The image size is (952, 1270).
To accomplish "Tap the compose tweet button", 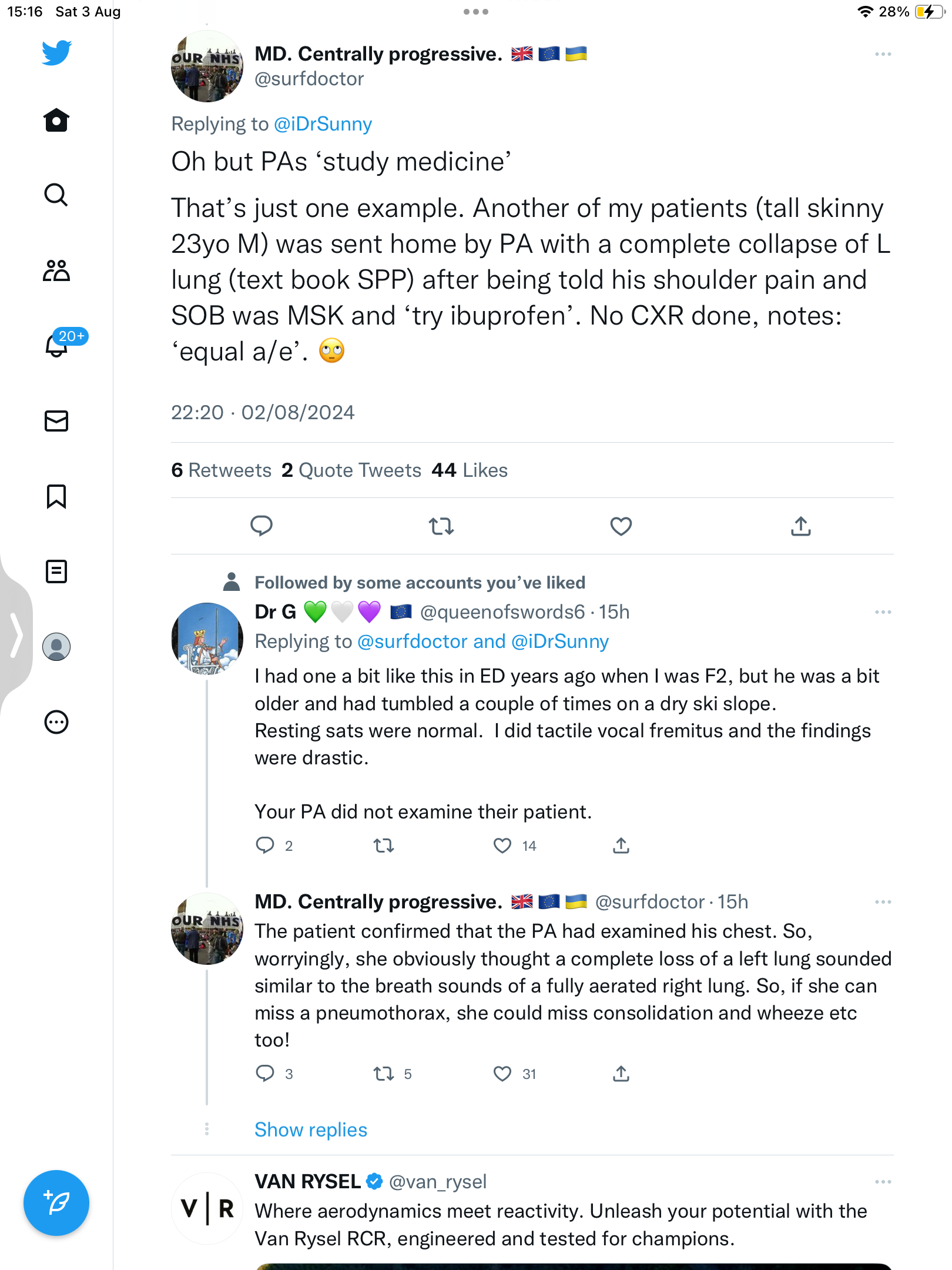I will 56,1203.
